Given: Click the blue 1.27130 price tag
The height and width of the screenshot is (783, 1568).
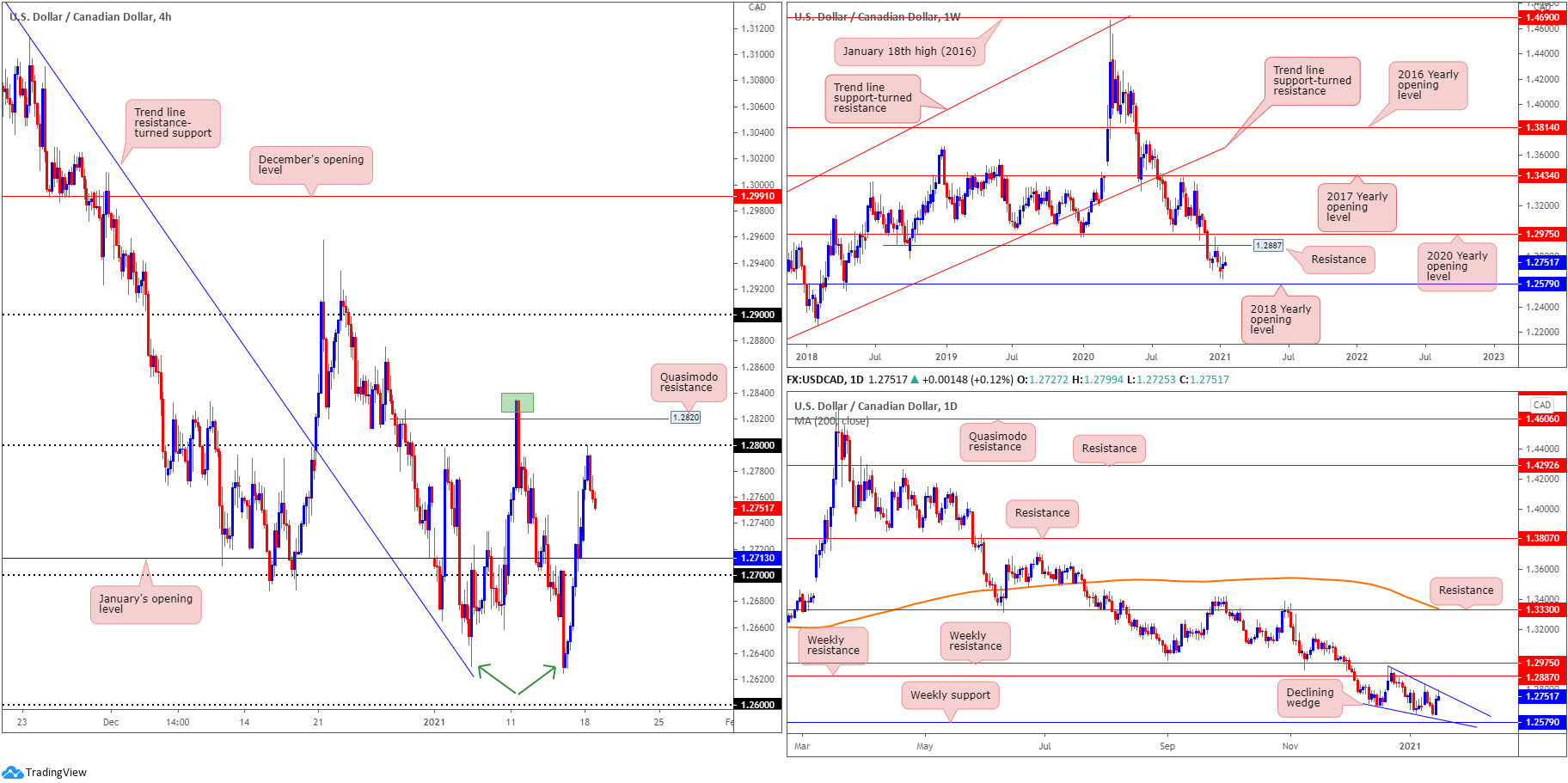Looking at the screenshot, I should click(x=756, y=558).
